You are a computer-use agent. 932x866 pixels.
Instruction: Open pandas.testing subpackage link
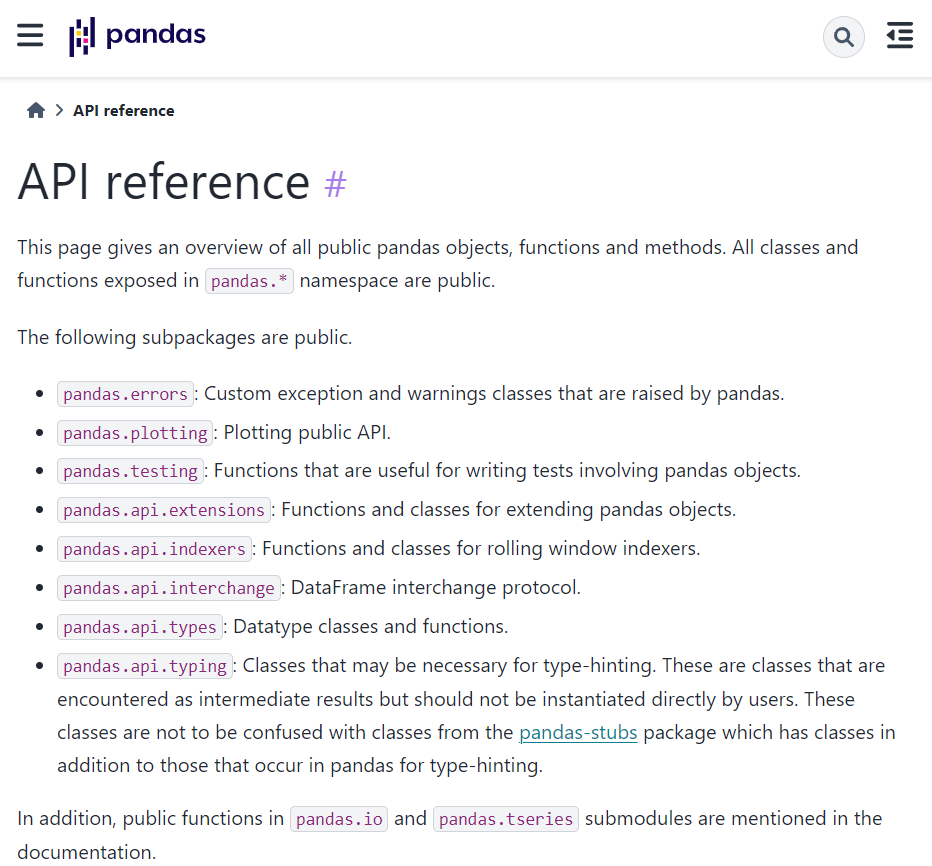pyautogui.click(x=130, y=471)
